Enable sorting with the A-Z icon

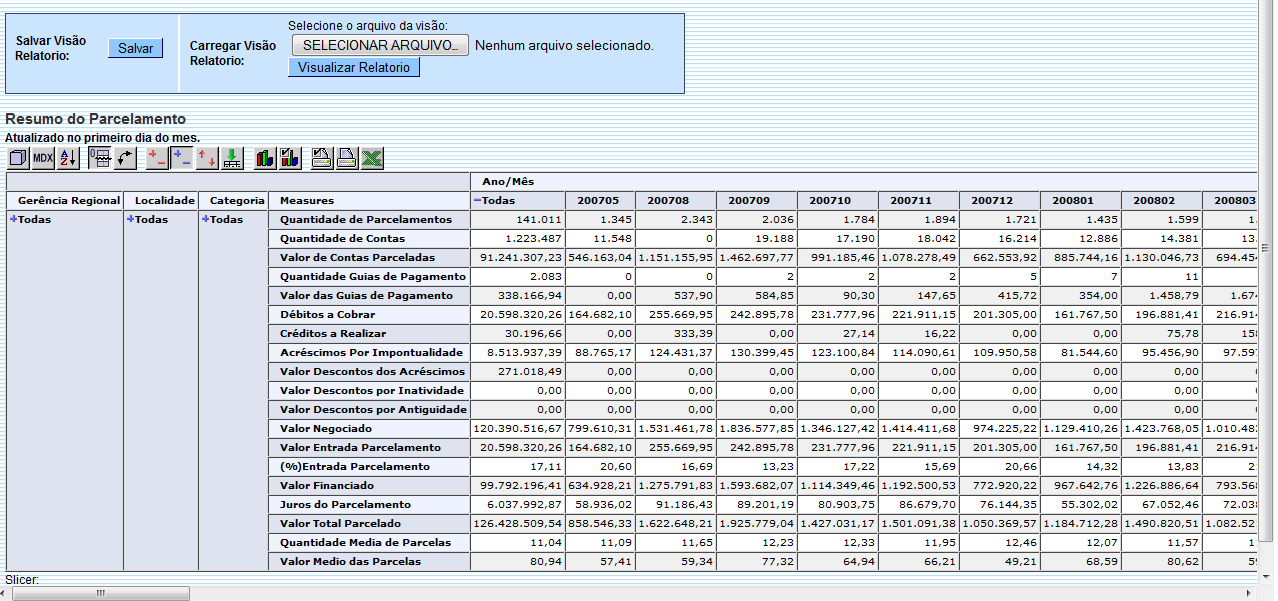pyautogui.click(x=65, y=157)
